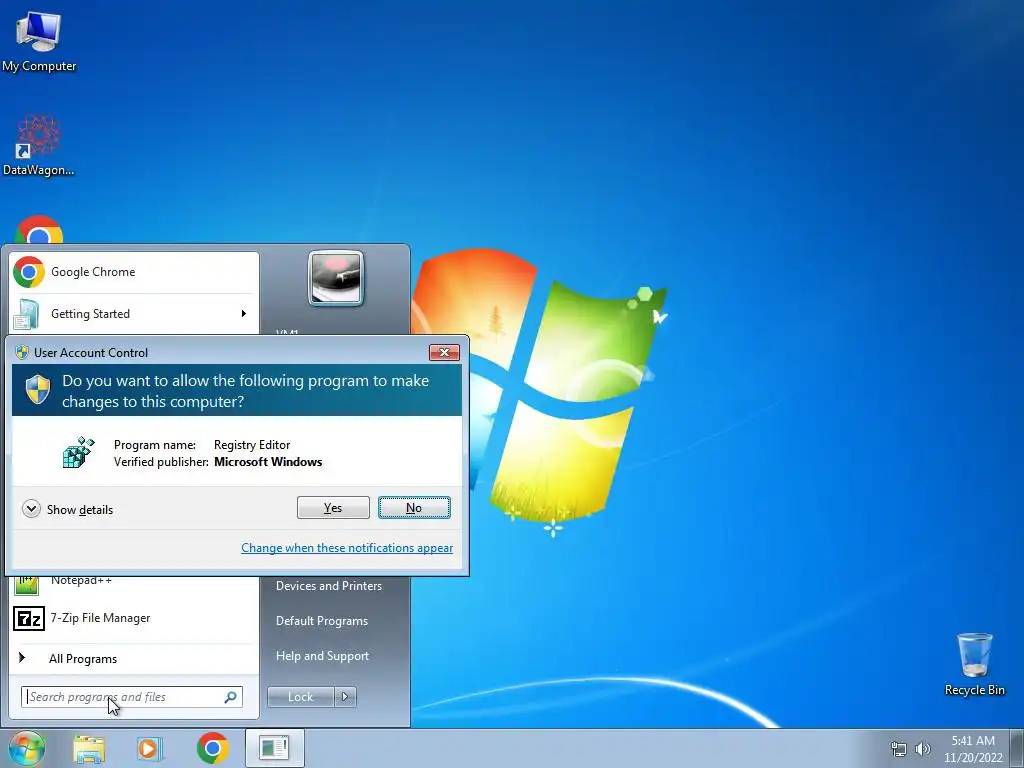Open the clock showing 5:41 AM
Screen dimensions: 1024x768
973,749
